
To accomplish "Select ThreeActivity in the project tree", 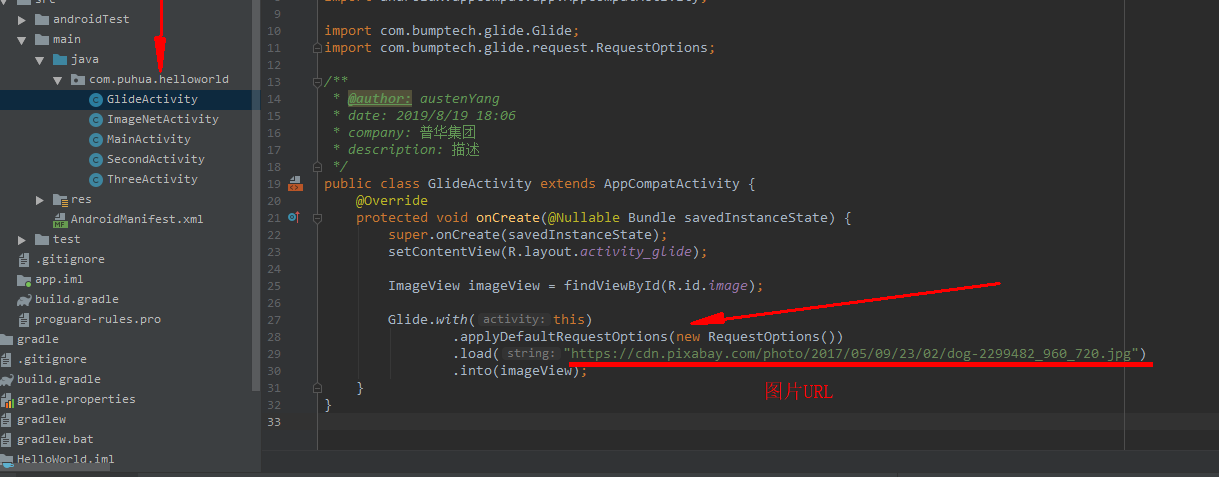I will click(152, 179).
